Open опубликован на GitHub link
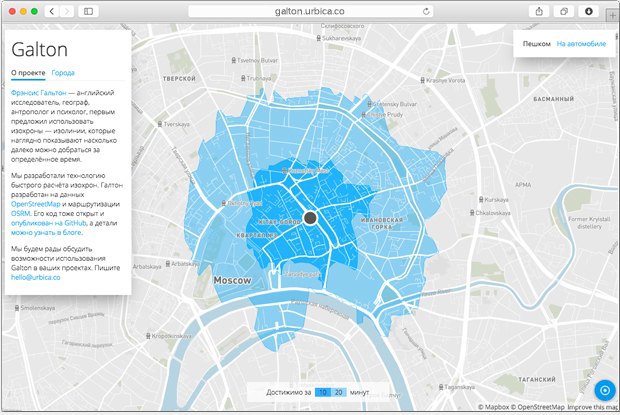This screenshot has height=415, width=620. pos(48,223)
